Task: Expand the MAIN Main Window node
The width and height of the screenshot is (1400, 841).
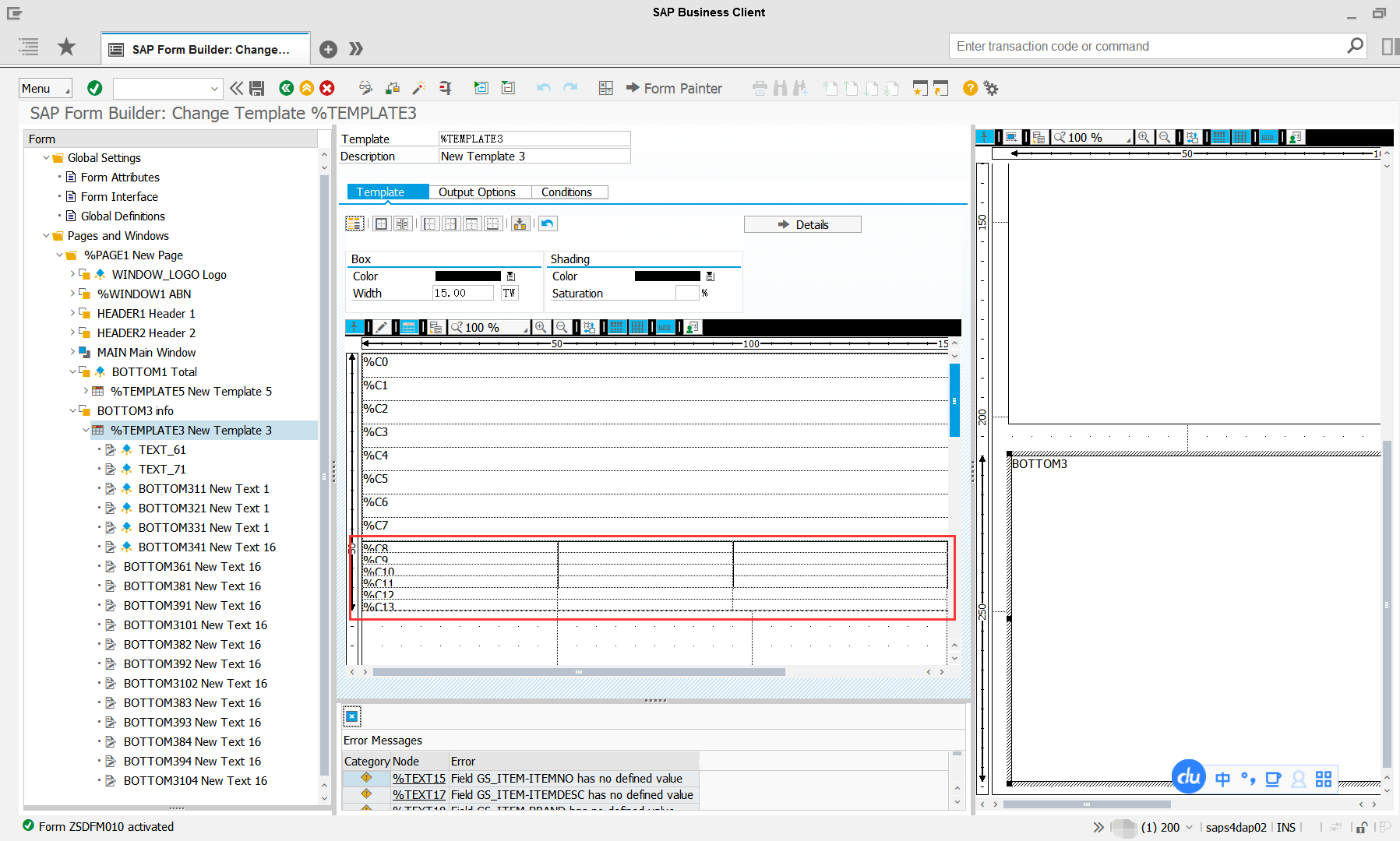Action: (x=72, y=352)
